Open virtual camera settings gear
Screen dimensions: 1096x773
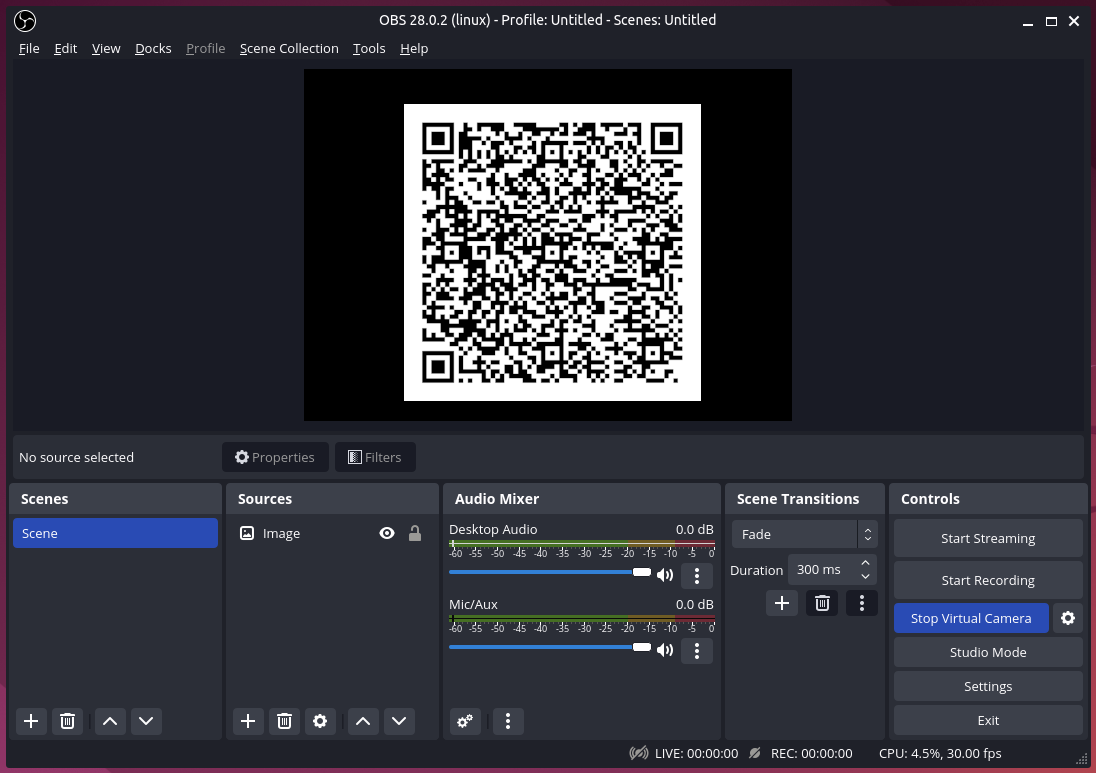1068,618
